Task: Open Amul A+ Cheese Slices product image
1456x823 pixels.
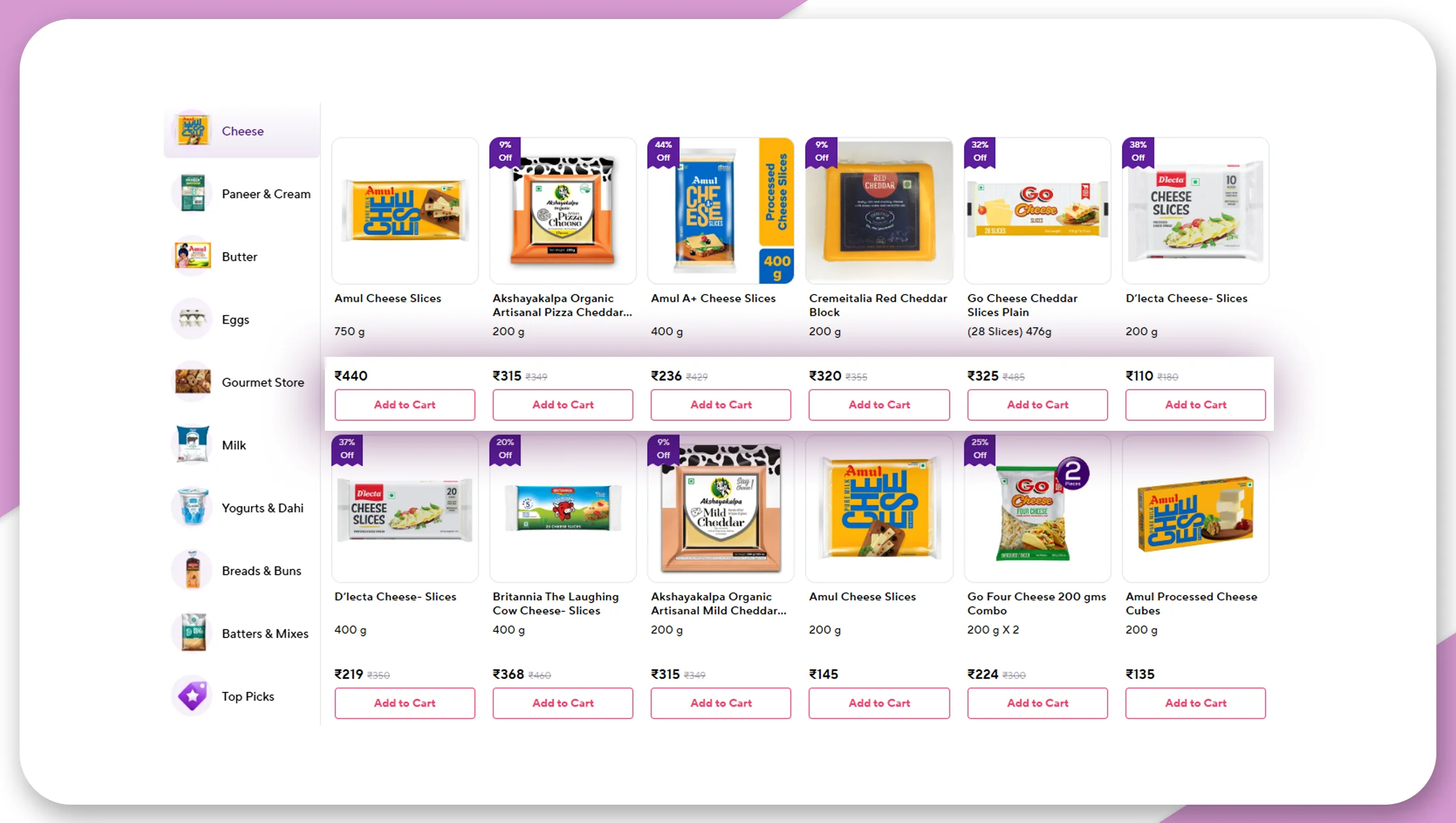Action: tap(720, 211)
